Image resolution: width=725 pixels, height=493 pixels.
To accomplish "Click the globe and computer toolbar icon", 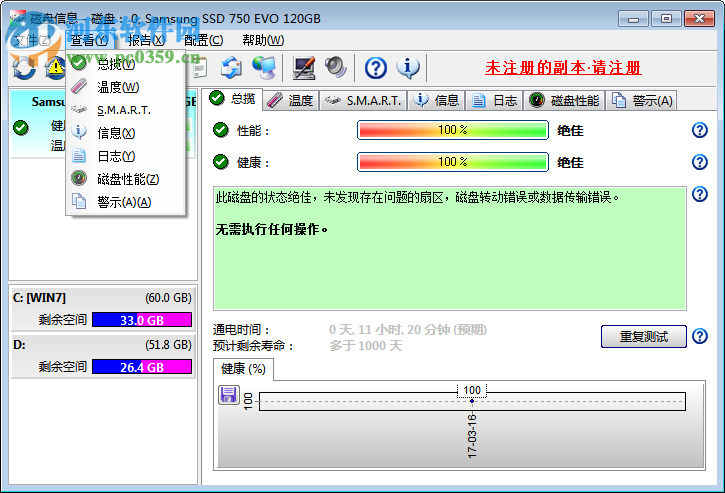I will pos(264,68).
